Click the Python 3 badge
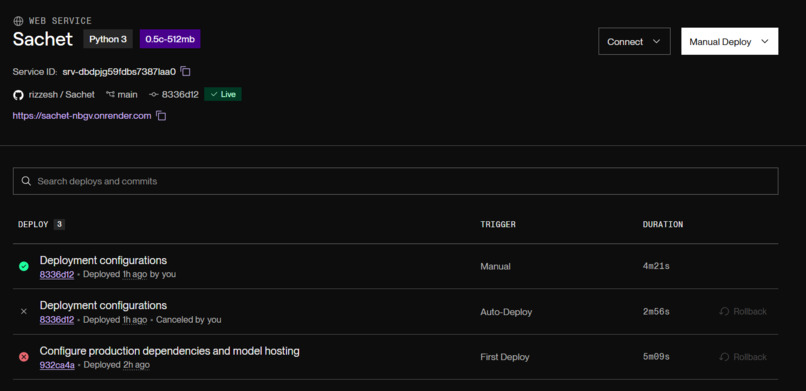This screenshot has width=806, height=391. tap(108, 39)
